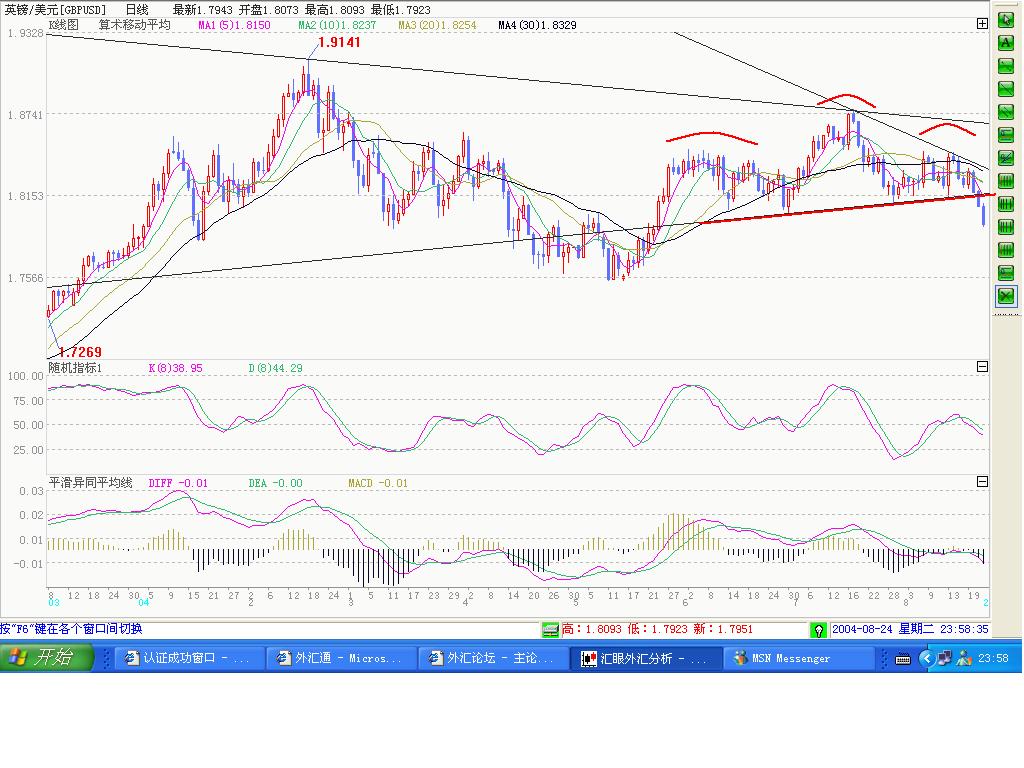Switch to 汇眼外汇分析 taskbar window
This screenshot has width=1024, height=768.
[645, 658]
